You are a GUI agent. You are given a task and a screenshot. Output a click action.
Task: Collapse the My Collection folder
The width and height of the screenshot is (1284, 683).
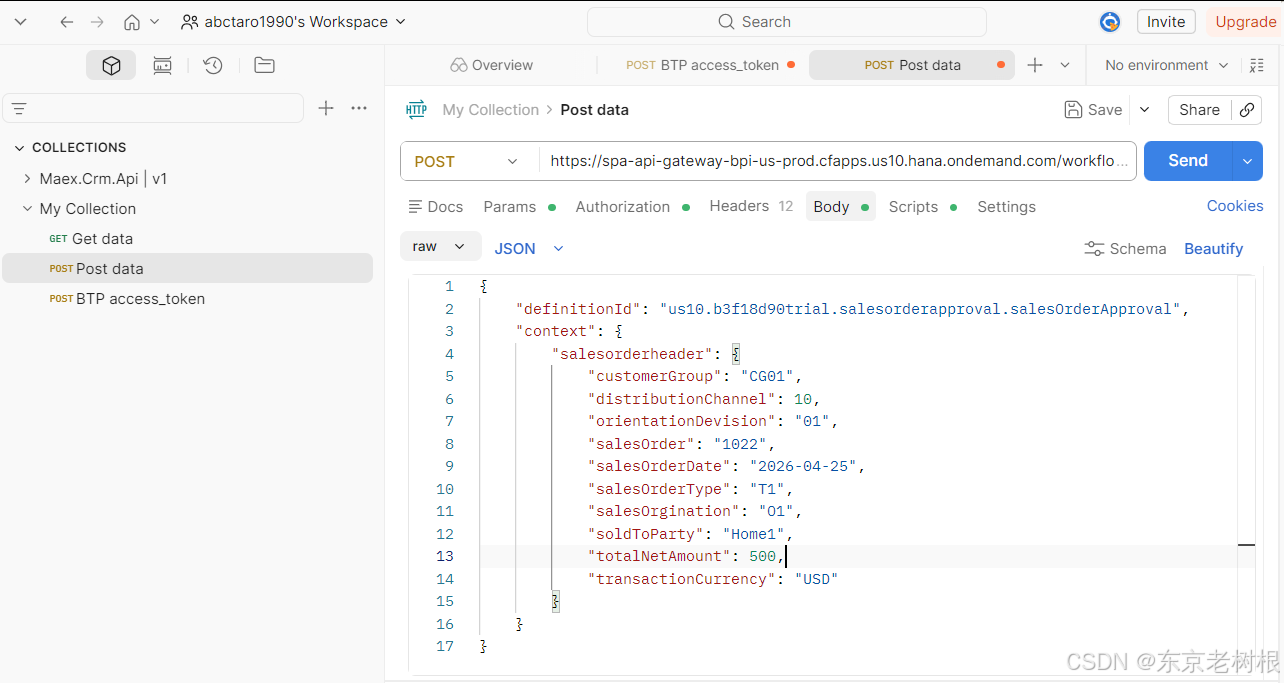(27, 209)
